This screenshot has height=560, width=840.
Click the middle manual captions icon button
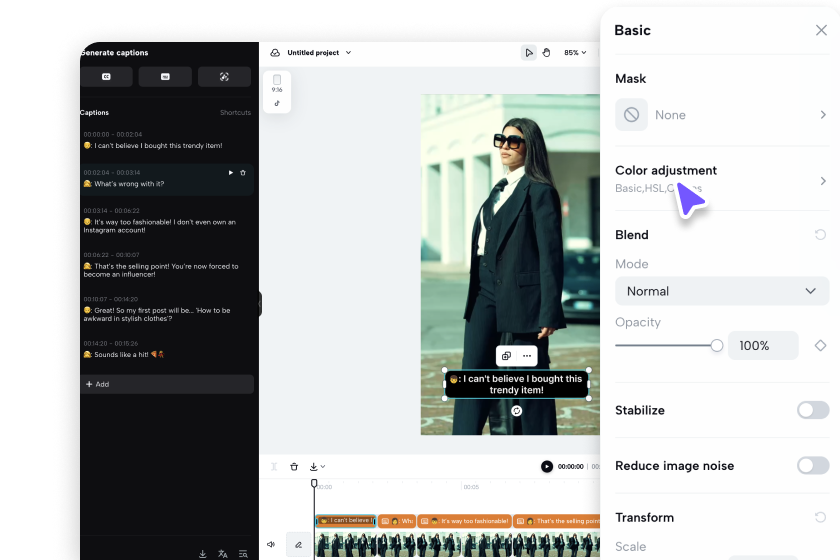point(165,77)
